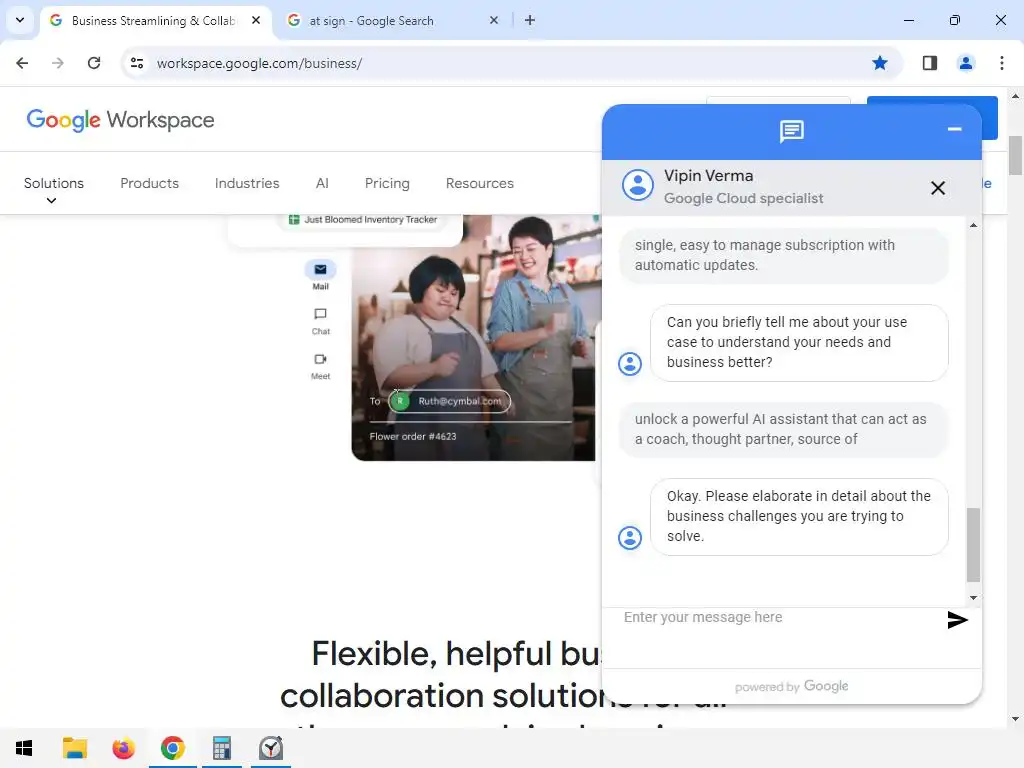Click Vipin Verma's avatar icon in chat header
This screenshot has width=1024, height=768.
[x=637, y=185]
